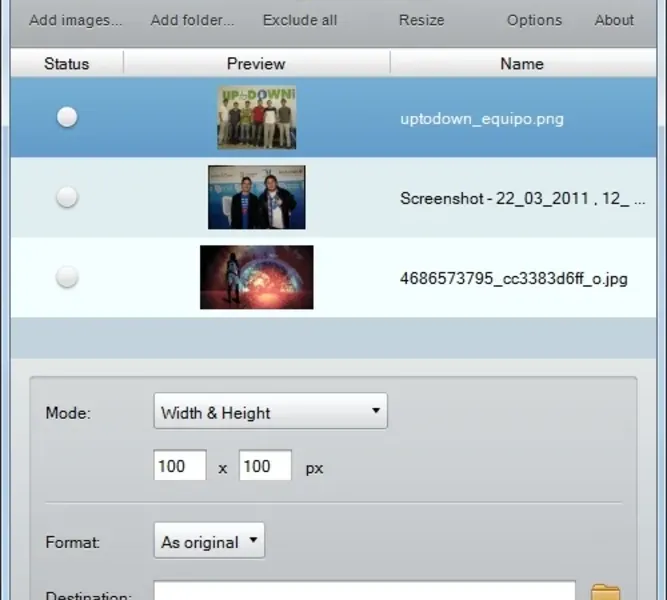
Task: Select file name uptodown_equipo.png
Action: 482,119
